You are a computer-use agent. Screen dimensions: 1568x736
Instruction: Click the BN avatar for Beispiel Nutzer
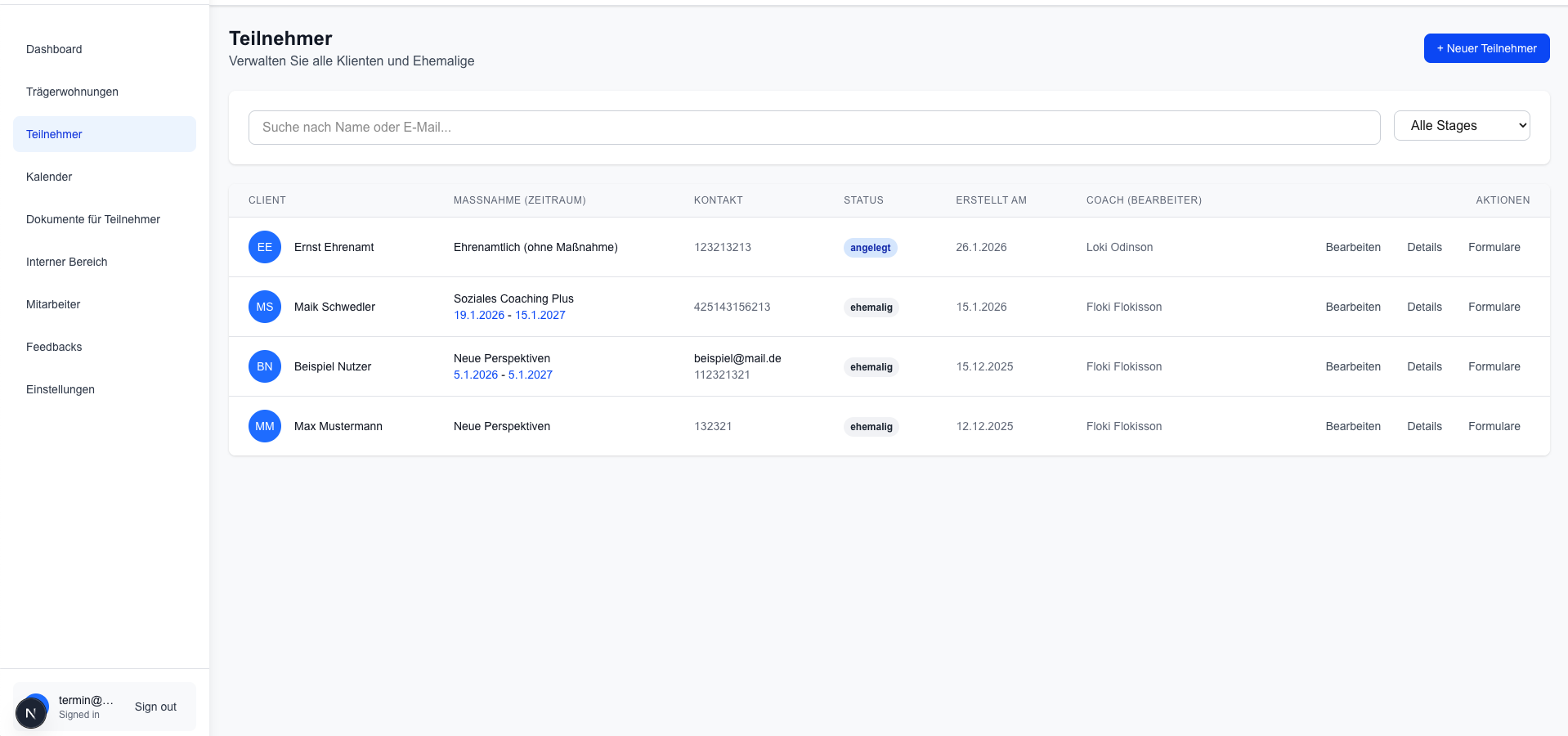tap(264, 366)
